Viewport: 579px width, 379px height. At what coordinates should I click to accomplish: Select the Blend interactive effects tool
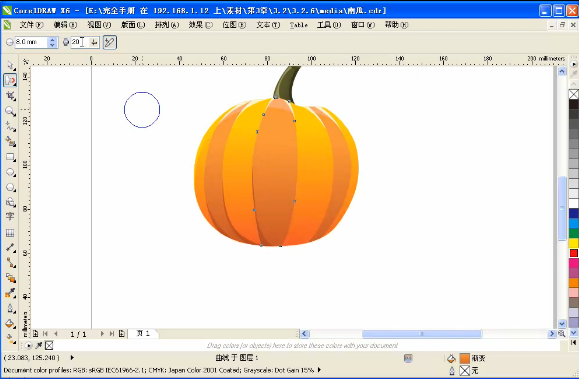[x=10, y=278]
